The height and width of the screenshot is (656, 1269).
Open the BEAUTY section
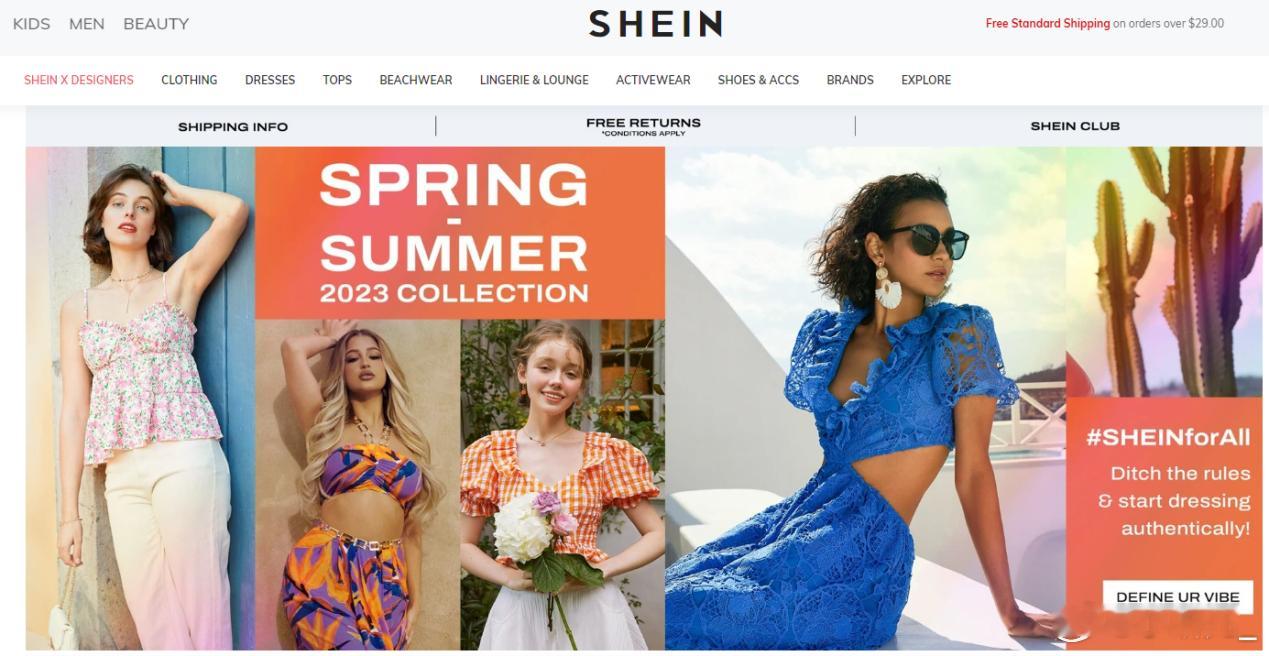[156, 24]
